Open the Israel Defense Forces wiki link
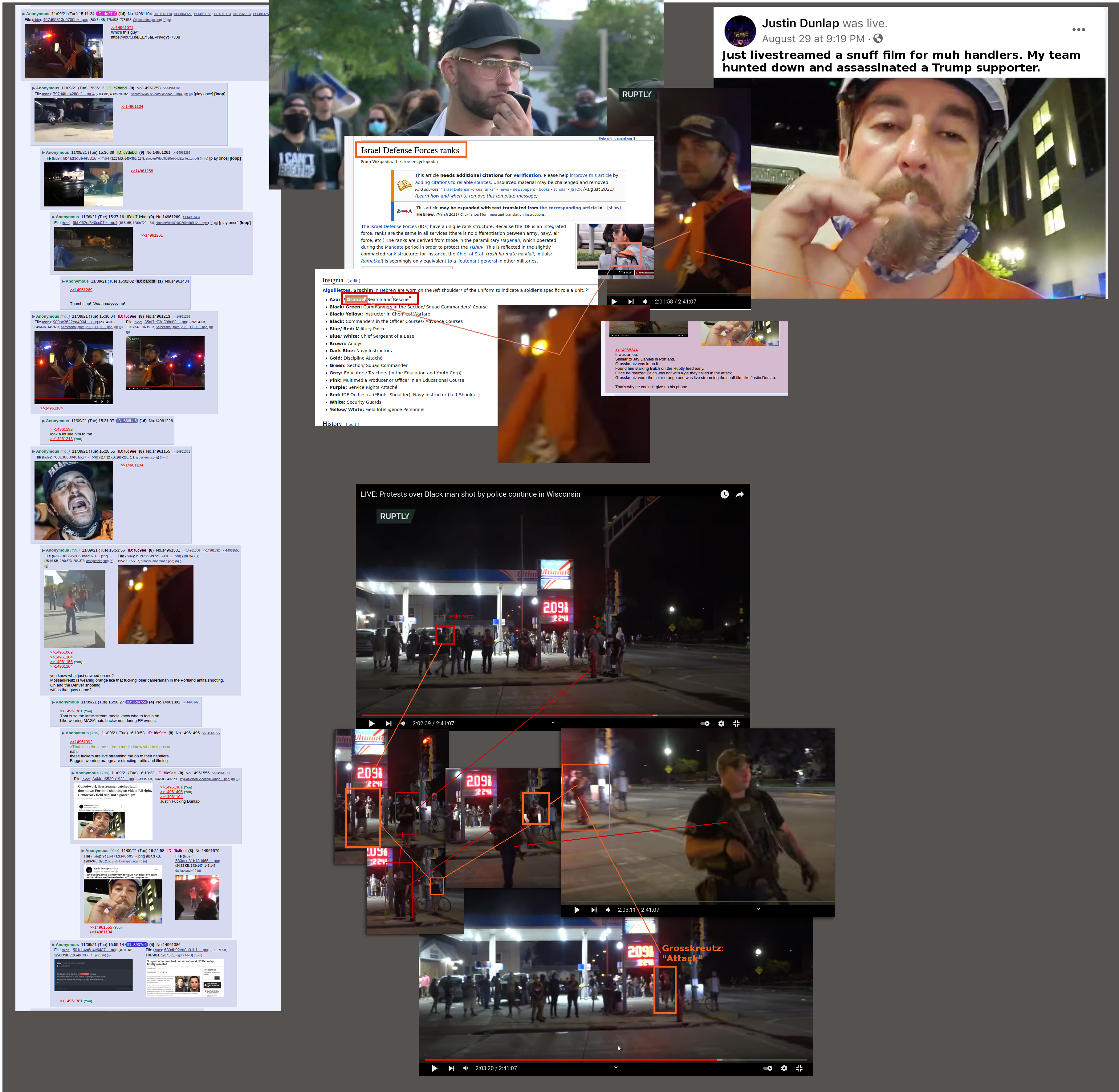This screenshot has width=1119, height=1092. tap(393, 226)
